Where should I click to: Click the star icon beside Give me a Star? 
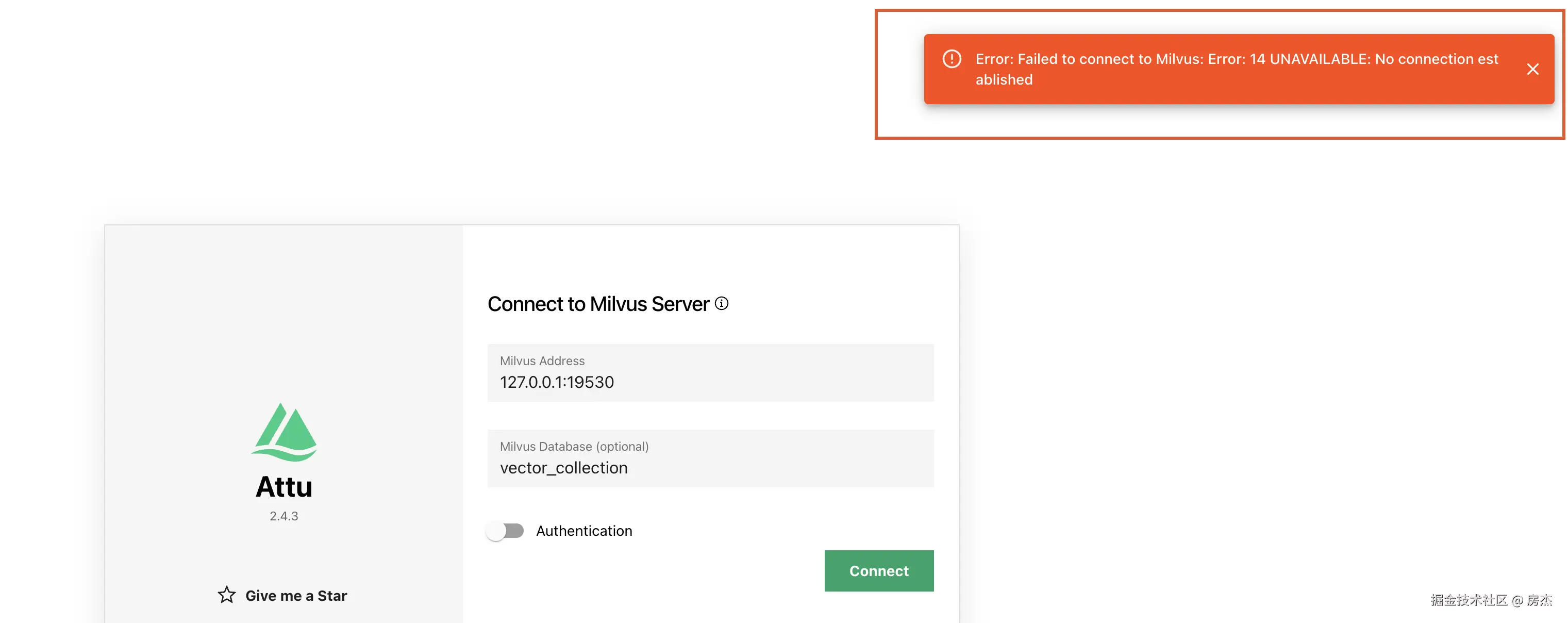(226, 595)
